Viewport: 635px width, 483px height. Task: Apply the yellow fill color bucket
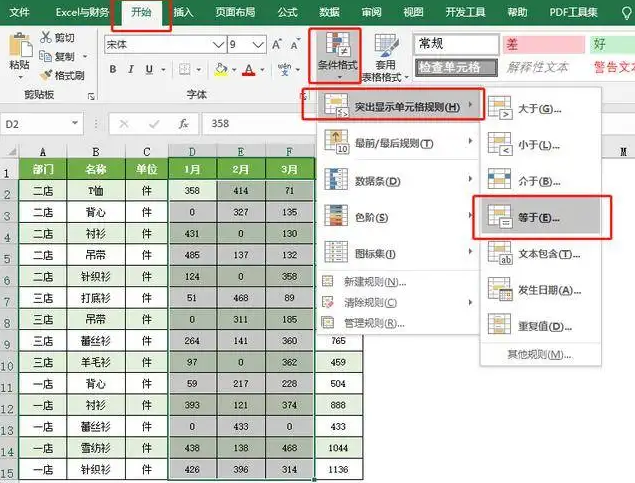pos(221,70)
